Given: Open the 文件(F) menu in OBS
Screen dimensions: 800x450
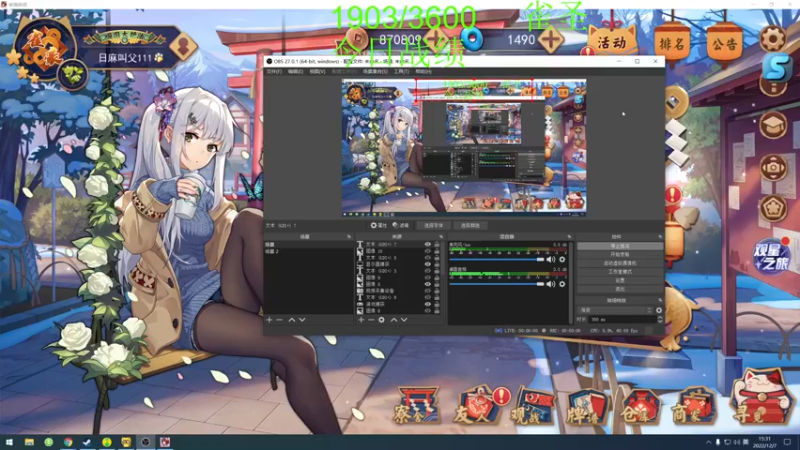Looking at the screenshot, I should pyautogui.click(x=274, y=71).
